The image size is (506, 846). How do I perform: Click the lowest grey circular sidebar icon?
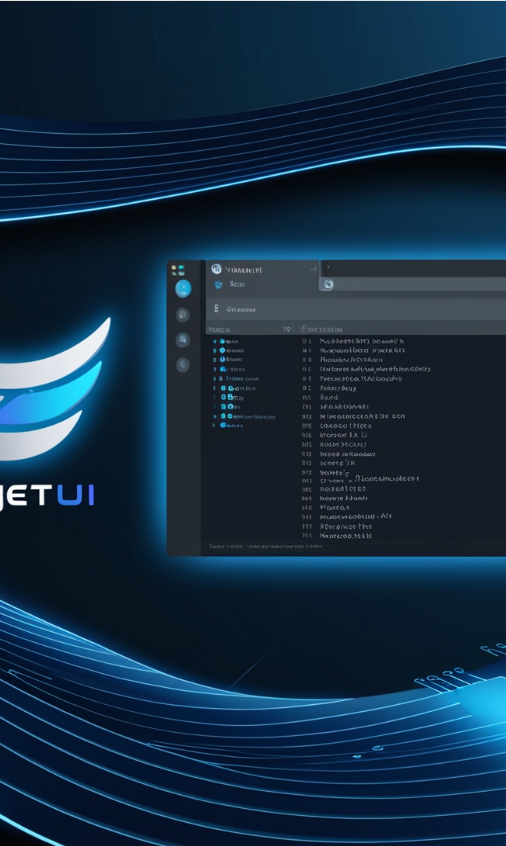click(x=183, y=365)
